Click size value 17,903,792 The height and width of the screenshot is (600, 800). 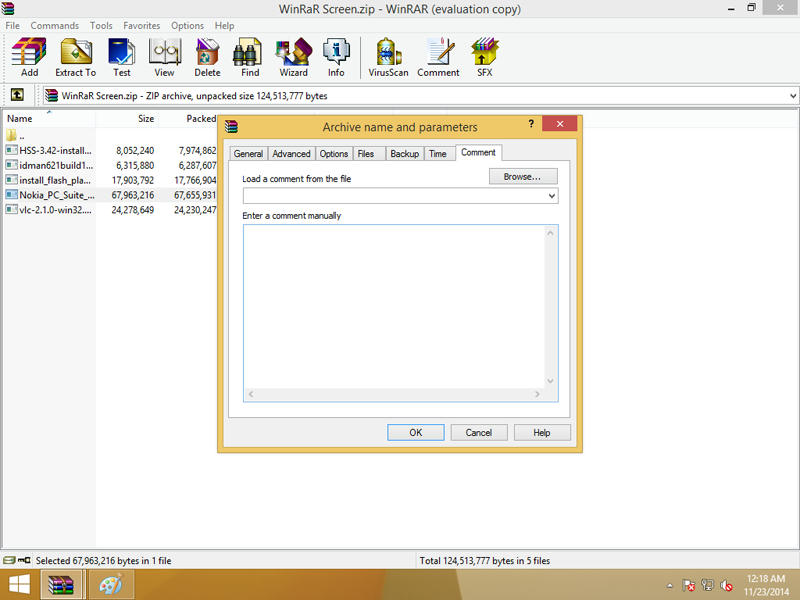click(x=133, y=180)
